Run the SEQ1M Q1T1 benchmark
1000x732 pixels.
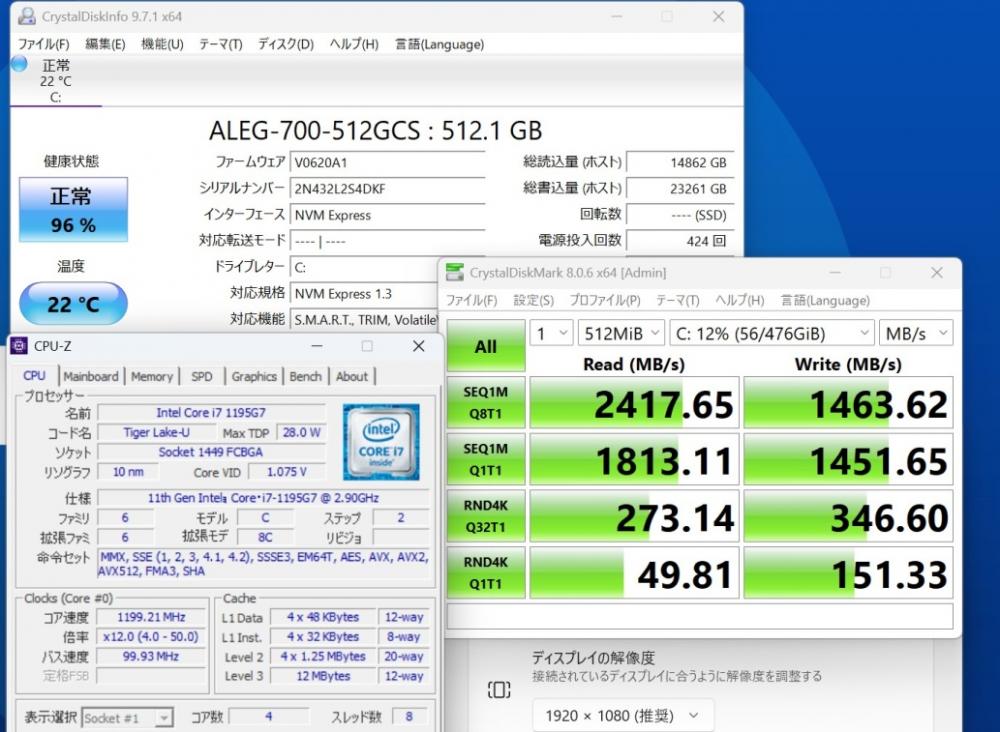[486, 459]
